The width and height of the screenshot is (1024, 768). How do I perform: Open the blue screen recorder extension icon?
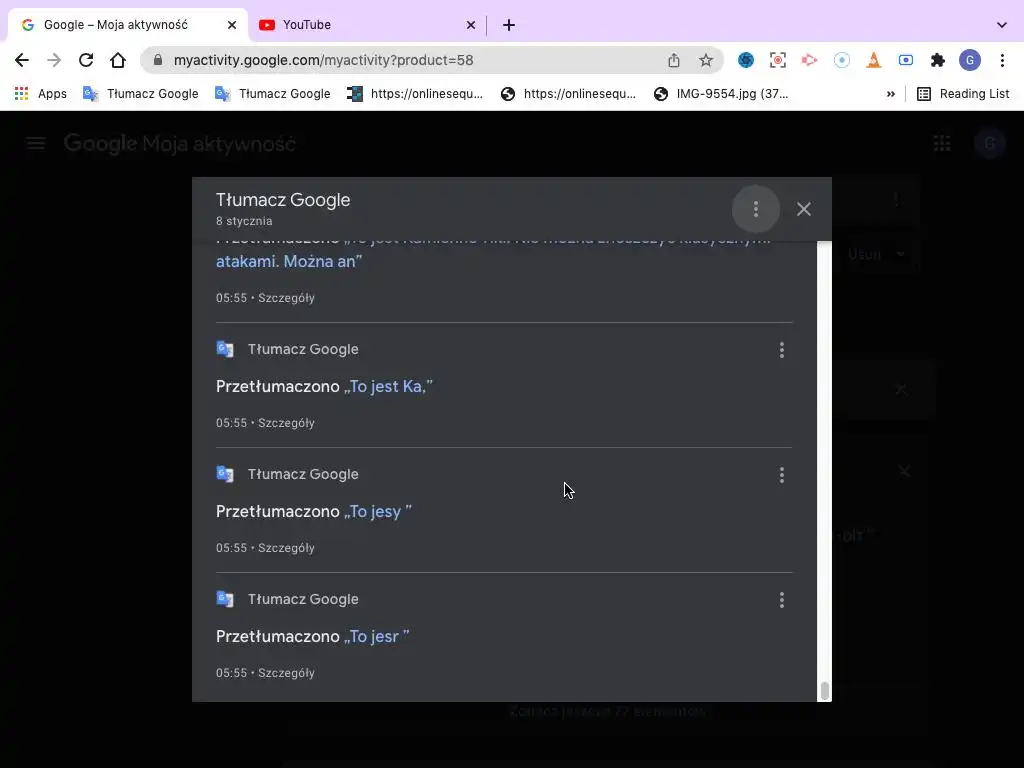(906, 60)
